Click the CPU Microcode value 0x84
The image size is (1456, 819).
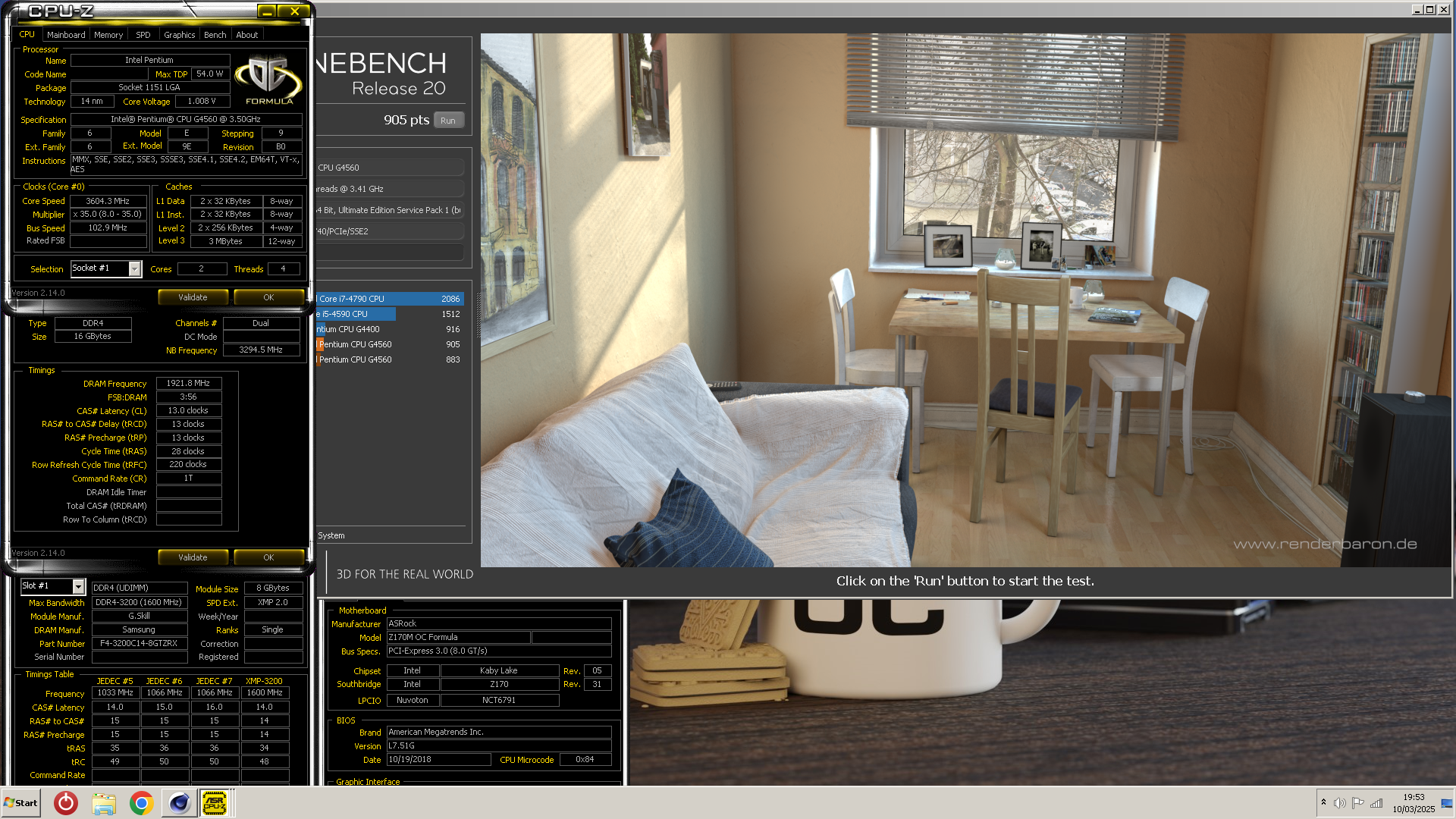(585, 760)
